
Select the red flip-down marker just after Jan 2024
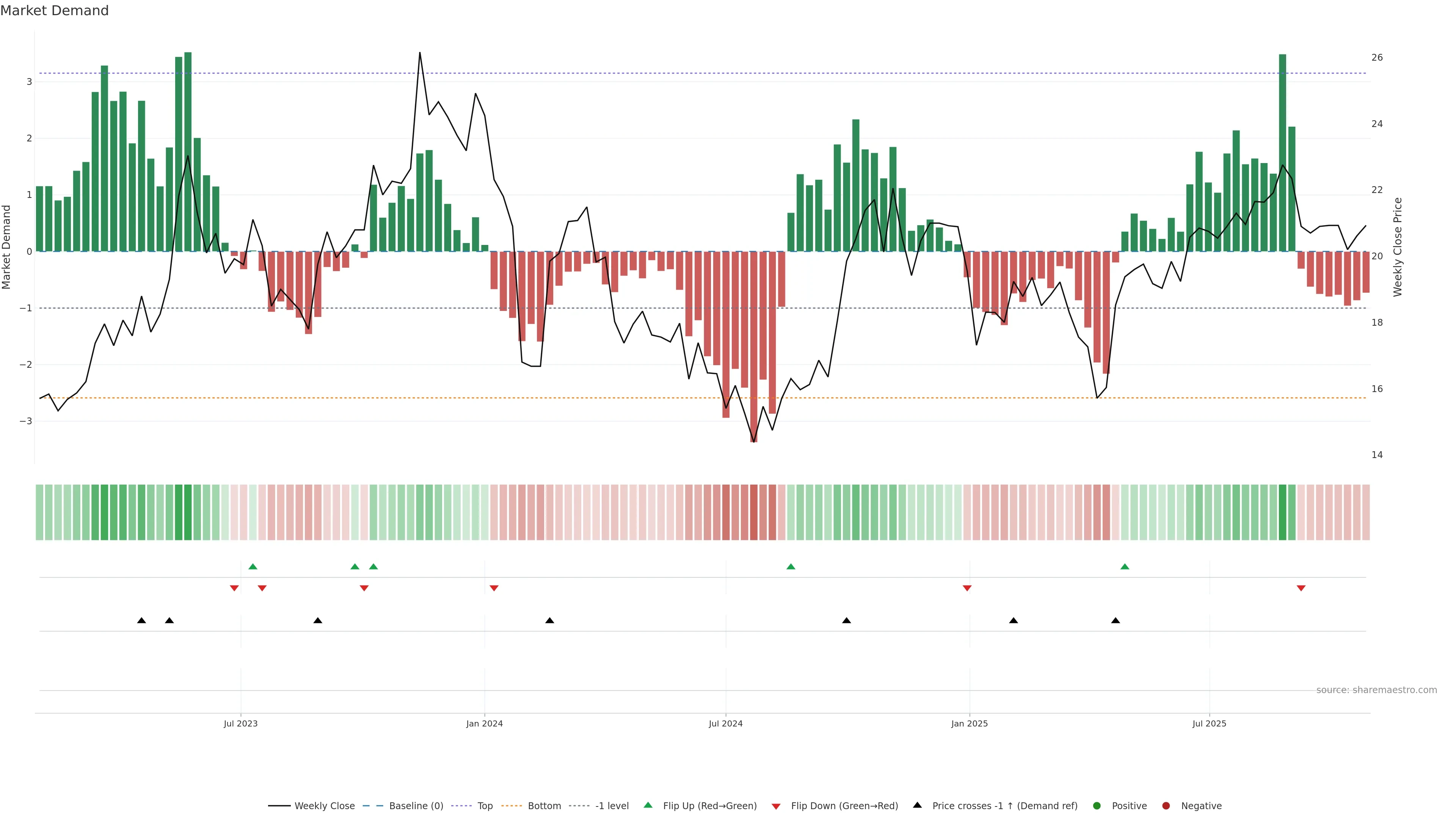[x=494, y=588]
